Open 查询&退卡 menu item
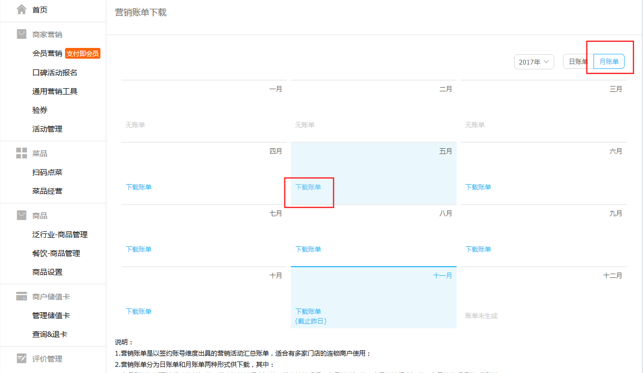Image resolution: width=643 pixels, height=373 pixels. [x=50, y=334]
